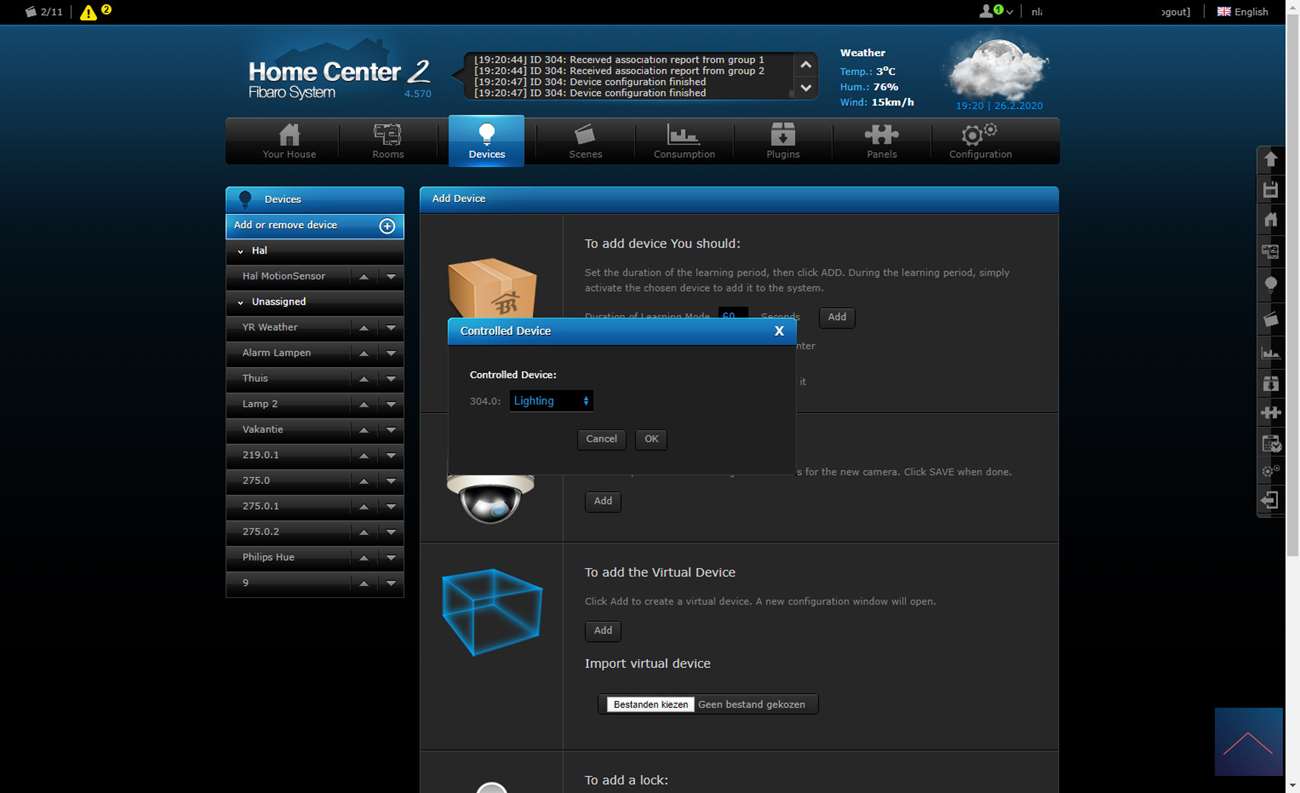This screenshot has width=1300, height=793.
Task: Switch to the Scenes tab
Action: point(585,141)
